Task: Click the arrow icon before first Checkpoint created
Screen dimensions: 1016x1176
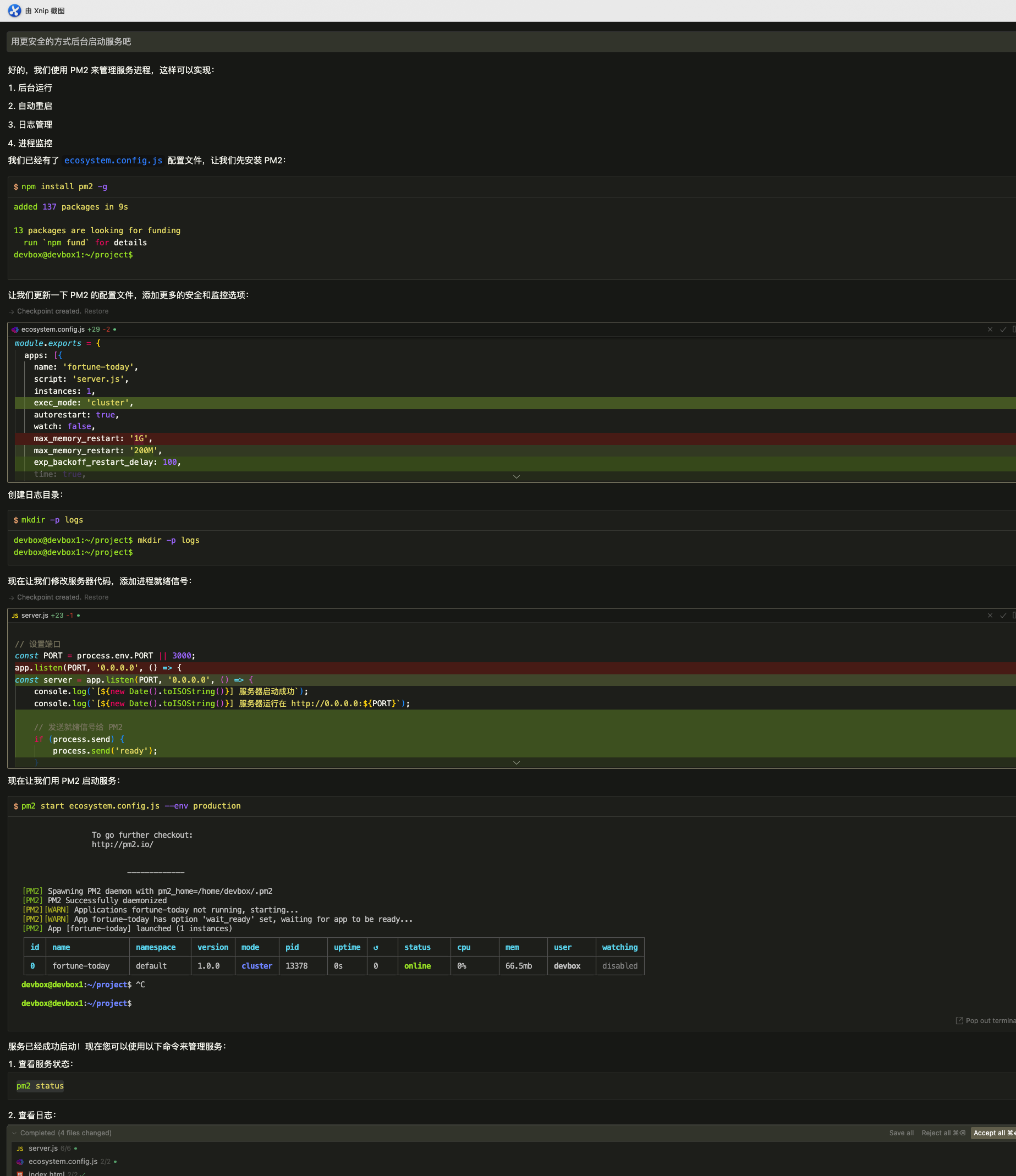Action: pyautogui.click(x=12, y=311)
